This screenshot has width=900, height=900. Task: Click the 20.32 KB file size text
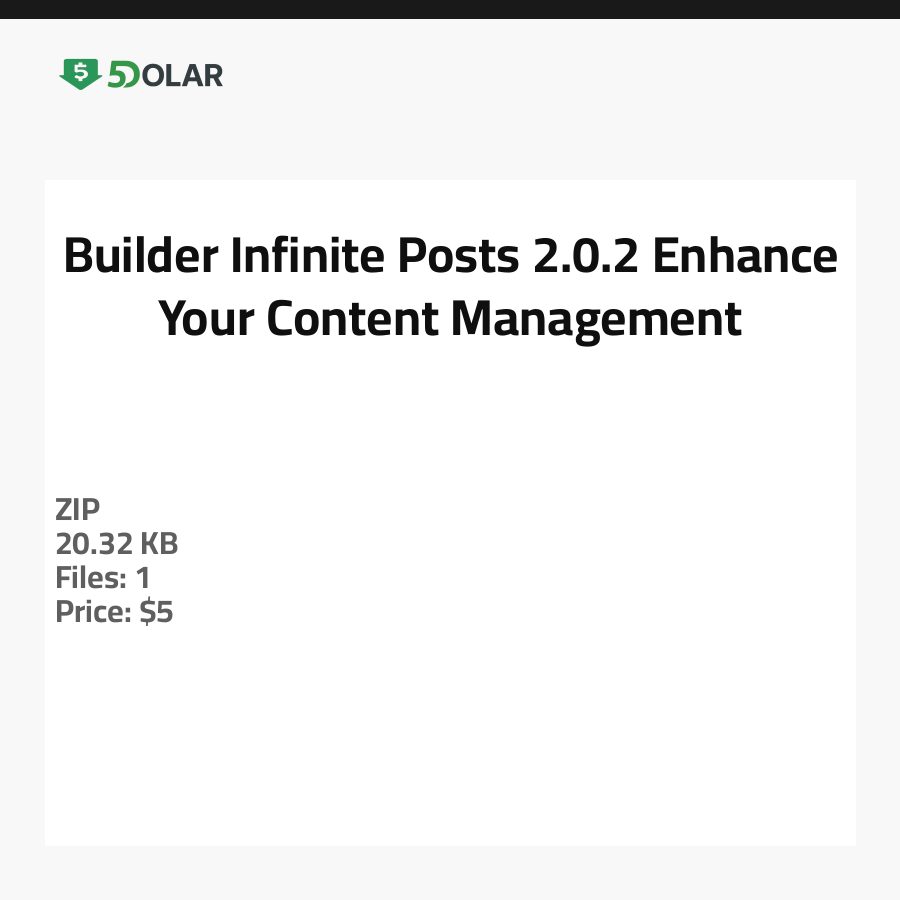117,544
